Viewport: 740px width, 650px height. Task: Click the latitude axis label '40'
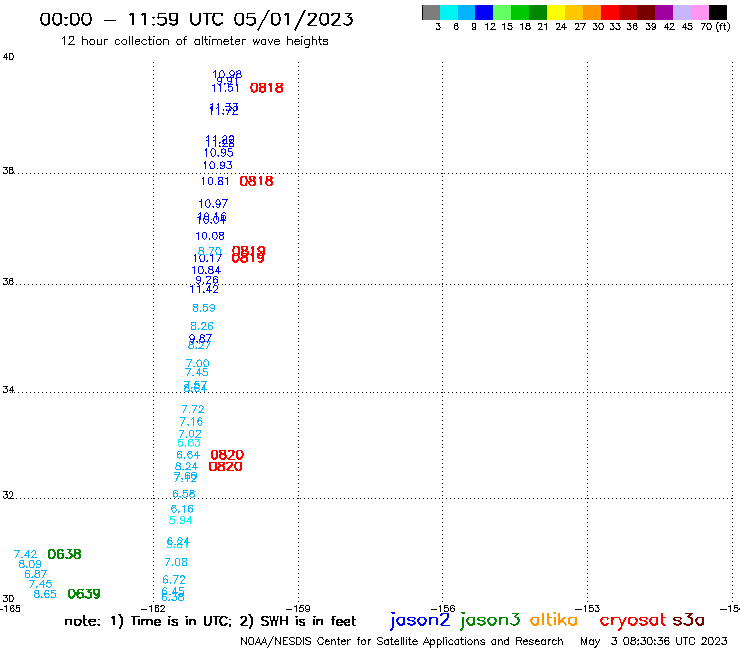8,57
